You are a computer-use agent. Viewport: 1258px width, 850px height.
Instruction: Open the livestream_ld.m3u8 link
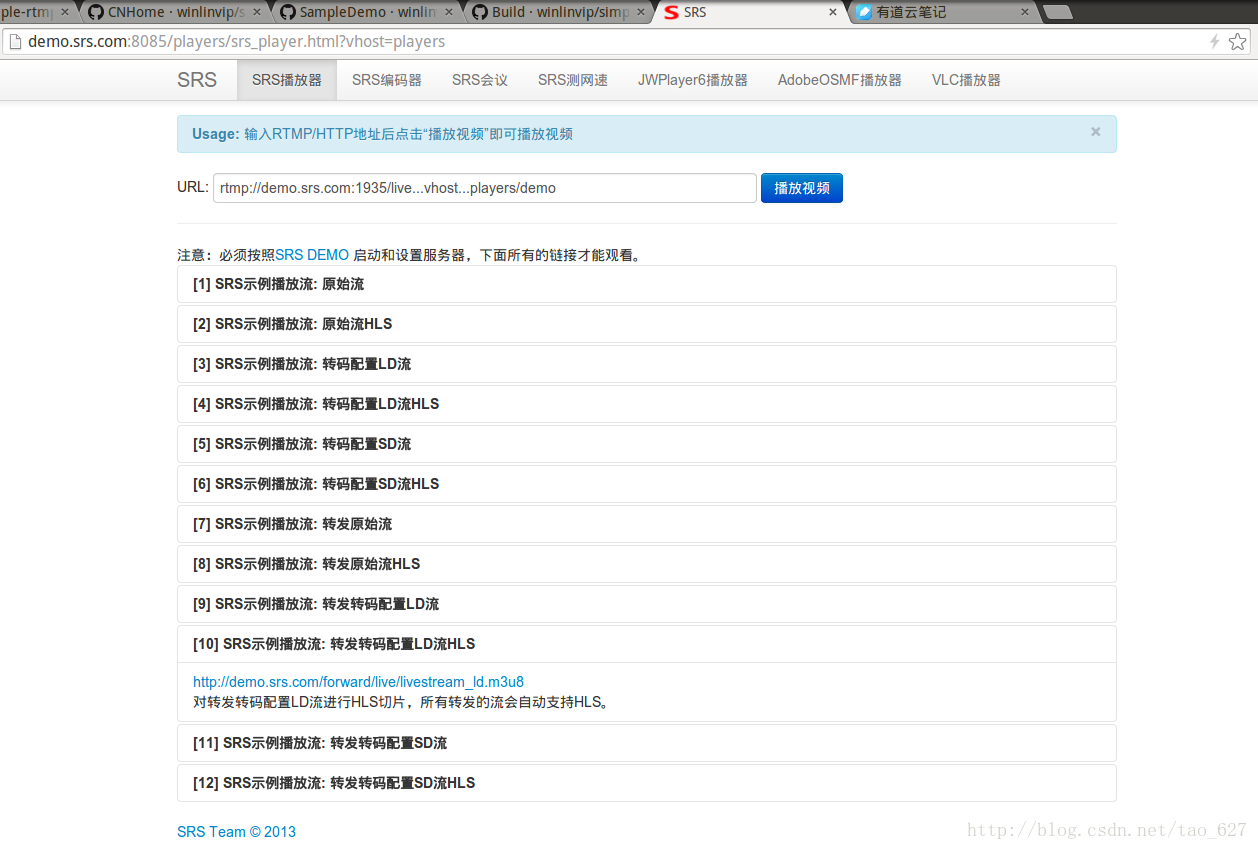(358, 682)
